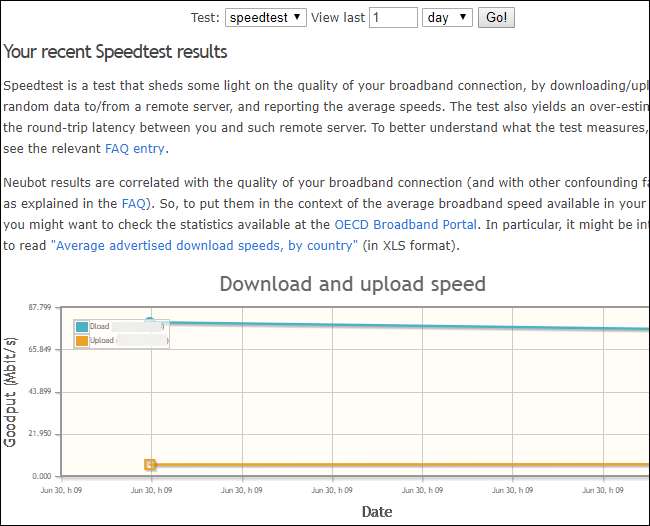This screenshot has width=650, height=526.
Task: Click the Dload text in chart legend
Action: pyautogui.click(x=100, y=326)
